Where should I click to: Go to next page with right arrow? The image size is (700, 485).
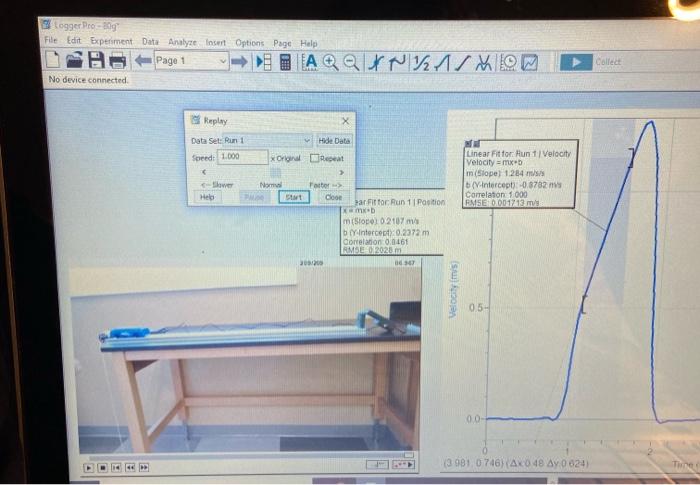coord(239,61)
